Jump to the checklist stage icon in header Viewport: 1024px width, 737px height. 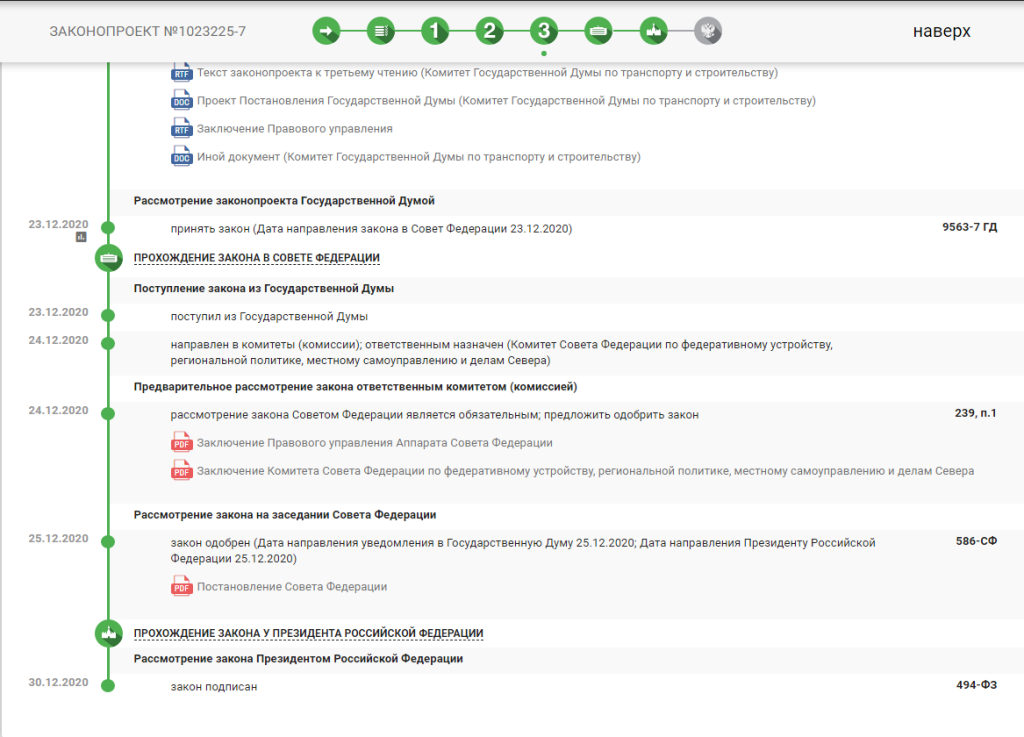[380, 31]
